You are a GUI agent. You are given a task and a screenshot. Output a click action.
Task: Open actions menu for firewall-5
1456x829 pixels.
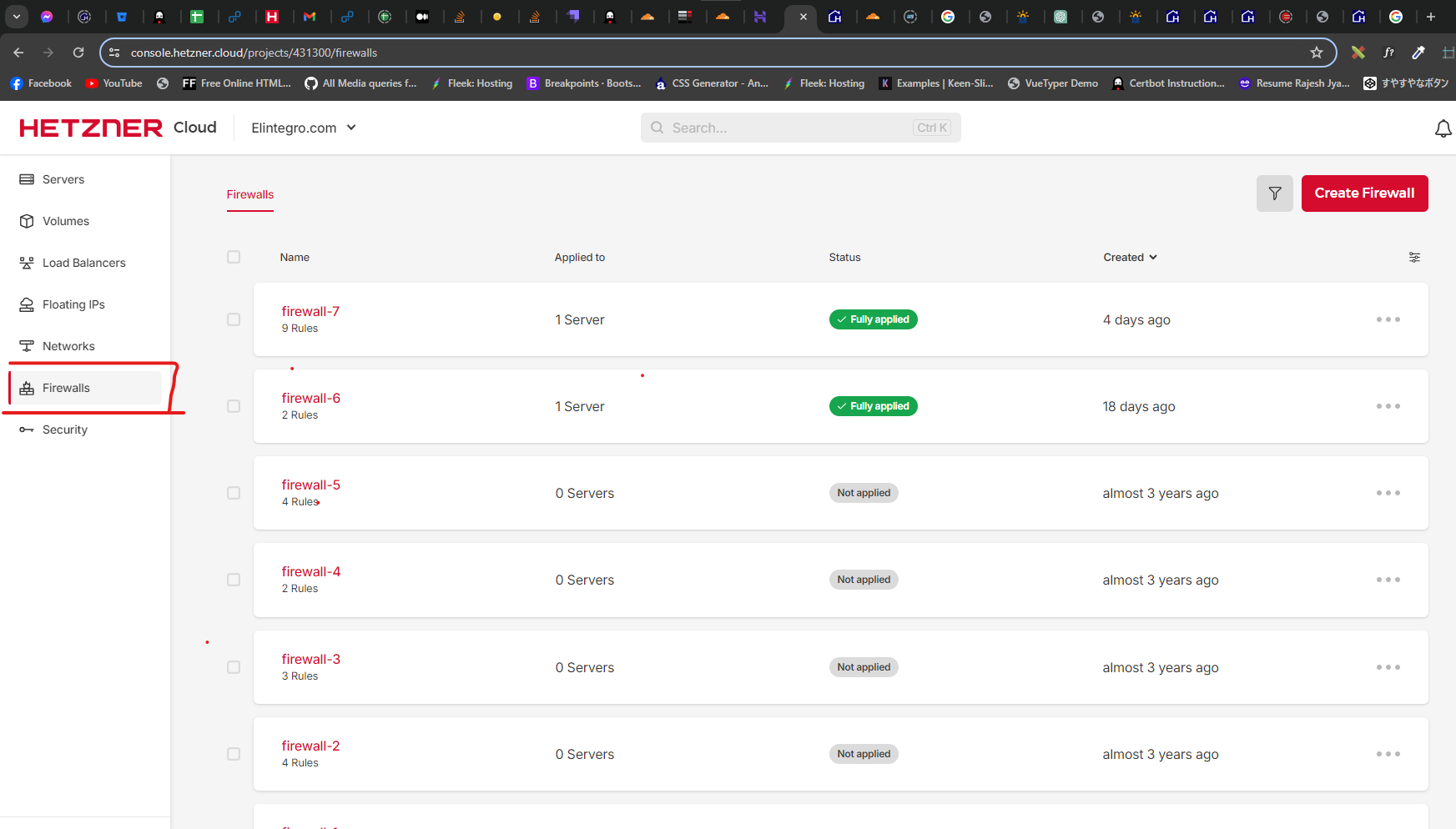pos(1388,493)
